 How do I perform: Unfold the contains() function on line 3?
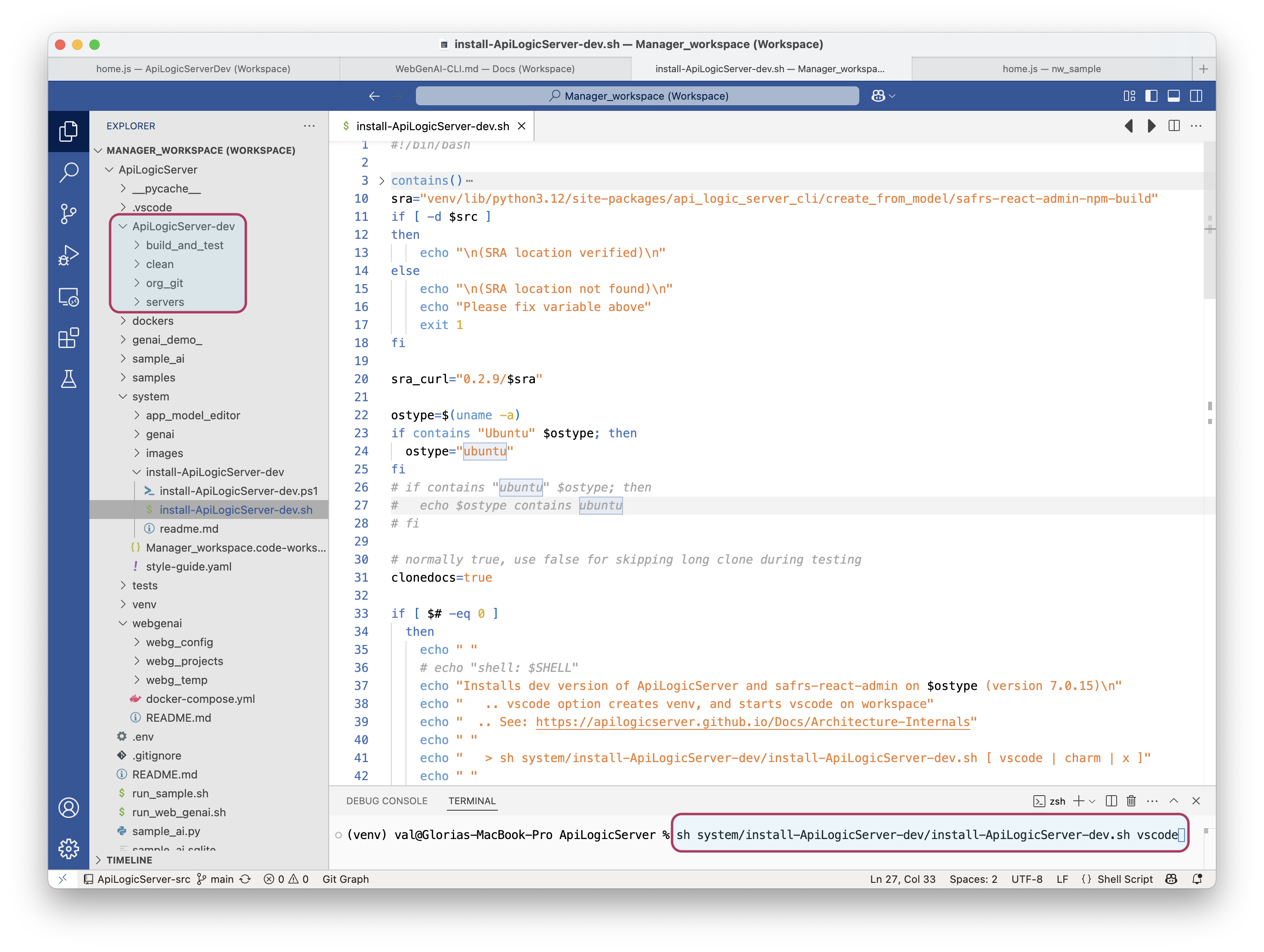tap(382, 180)
